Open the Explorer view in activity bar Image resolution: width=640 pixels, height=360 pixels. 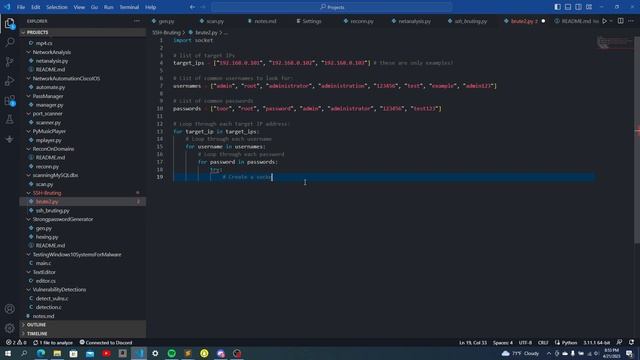[10, 23]
